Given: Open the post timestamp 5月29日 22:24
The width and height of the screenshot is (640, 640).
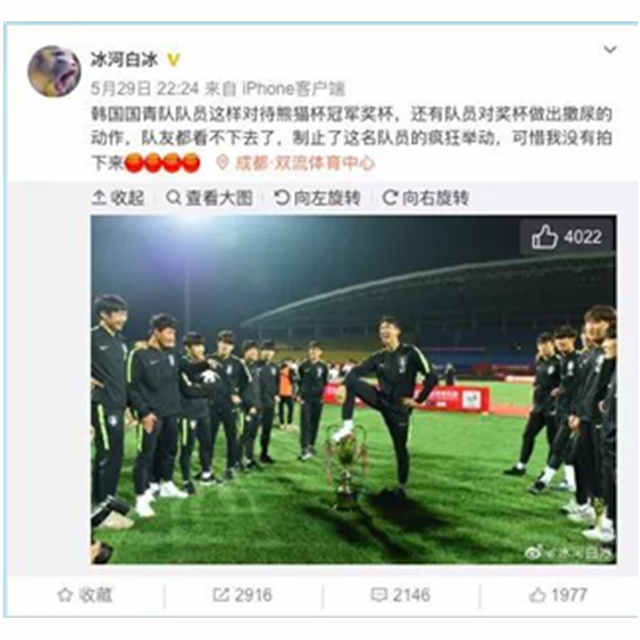Looking at the screenshot, I should click(145, 88).
